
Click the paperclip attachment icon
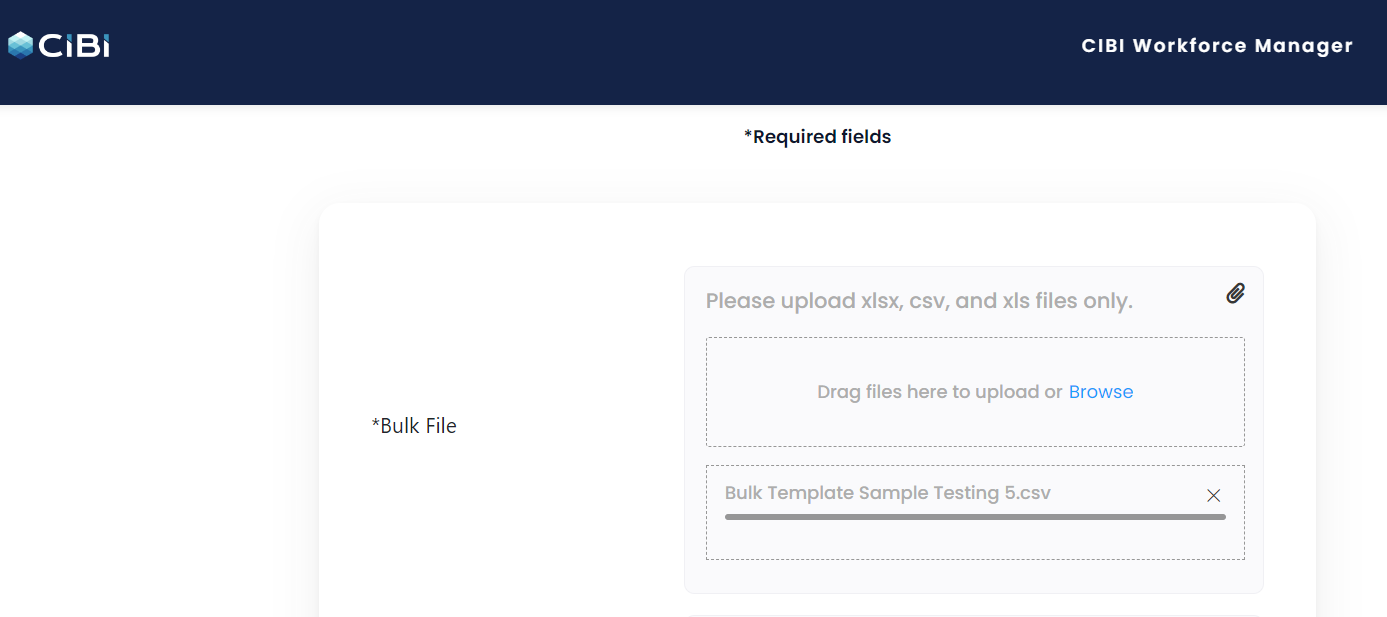coord(1236,293)
